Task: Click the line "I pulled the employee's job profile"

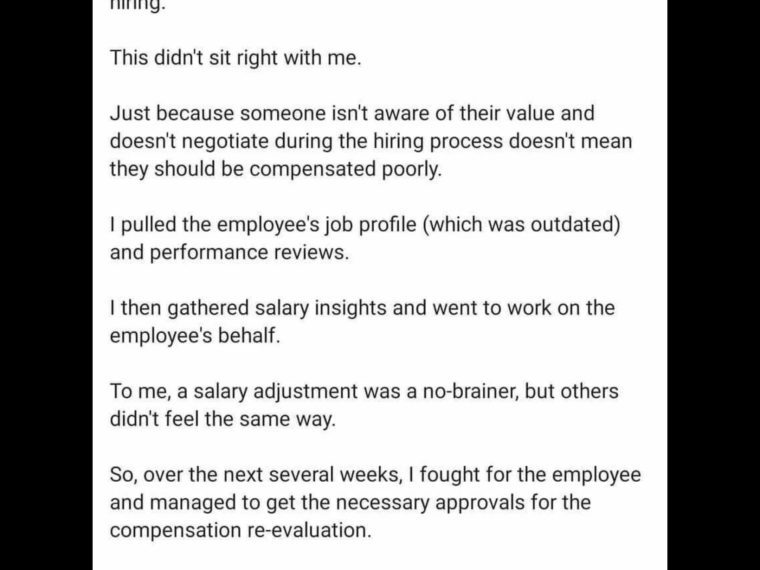Action: pos(365,224)
